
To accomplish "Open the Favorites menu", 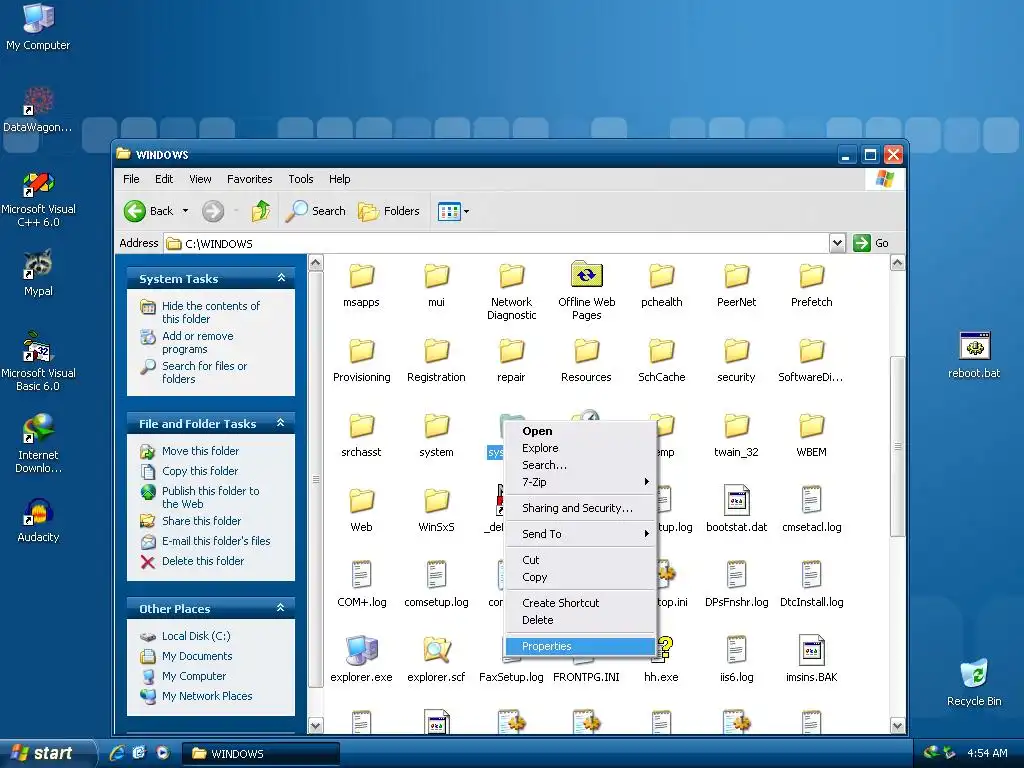I will point(249,179).
